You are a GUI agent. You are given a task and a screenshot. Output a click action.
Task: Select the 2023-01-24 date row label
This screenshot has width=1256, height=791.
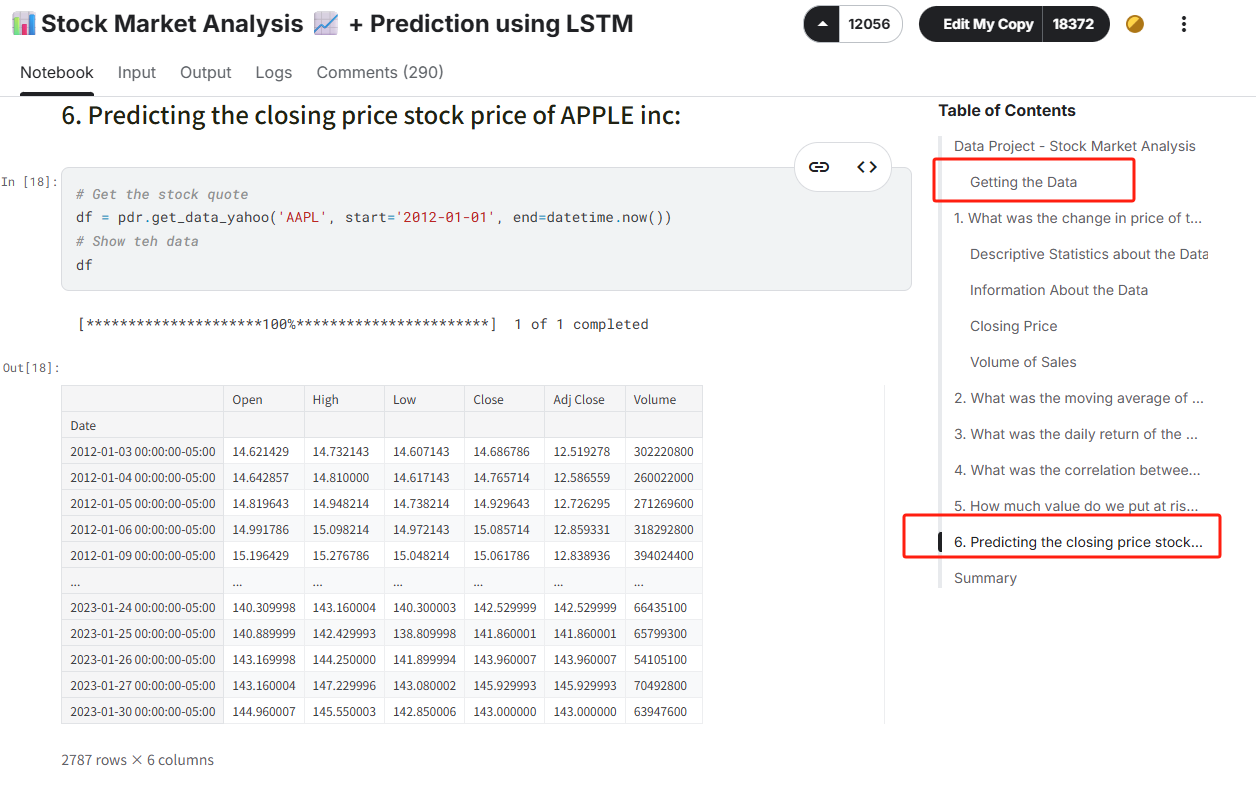(142, 607)
